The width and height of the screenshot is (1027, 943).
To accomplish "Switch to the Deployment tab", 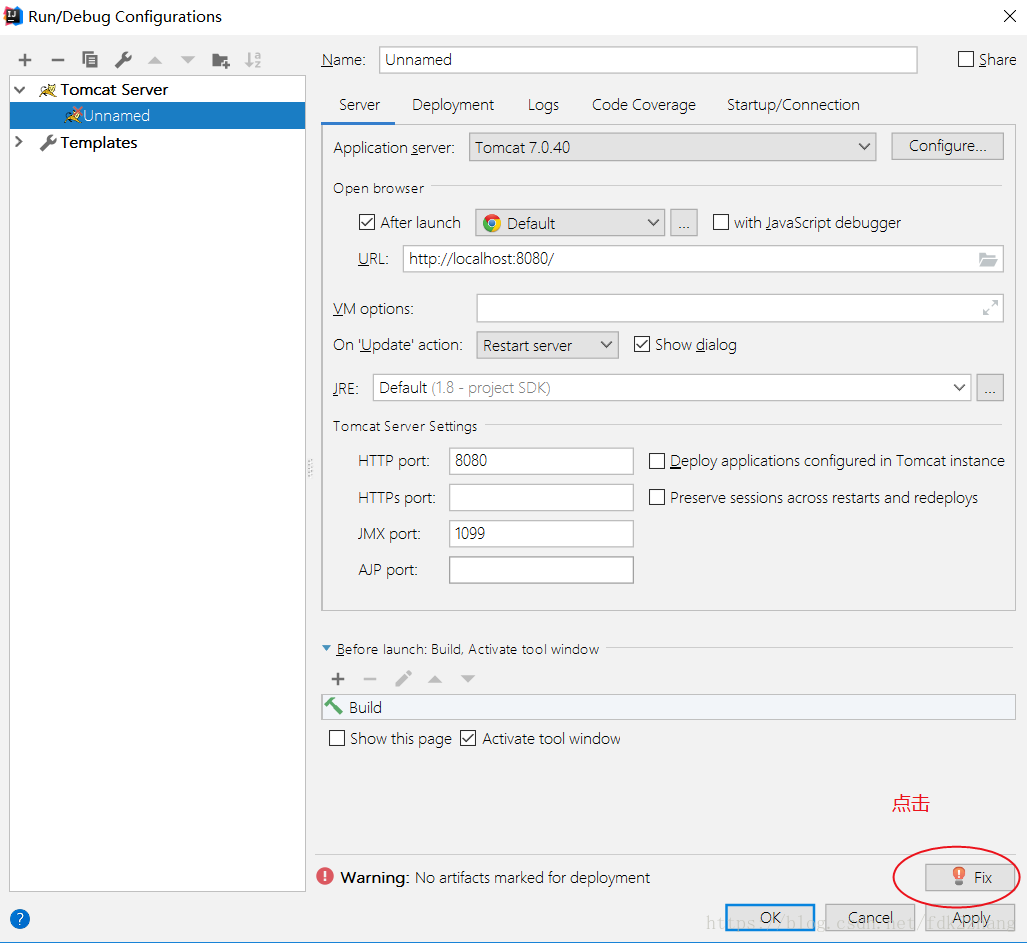I will (453, 105).
